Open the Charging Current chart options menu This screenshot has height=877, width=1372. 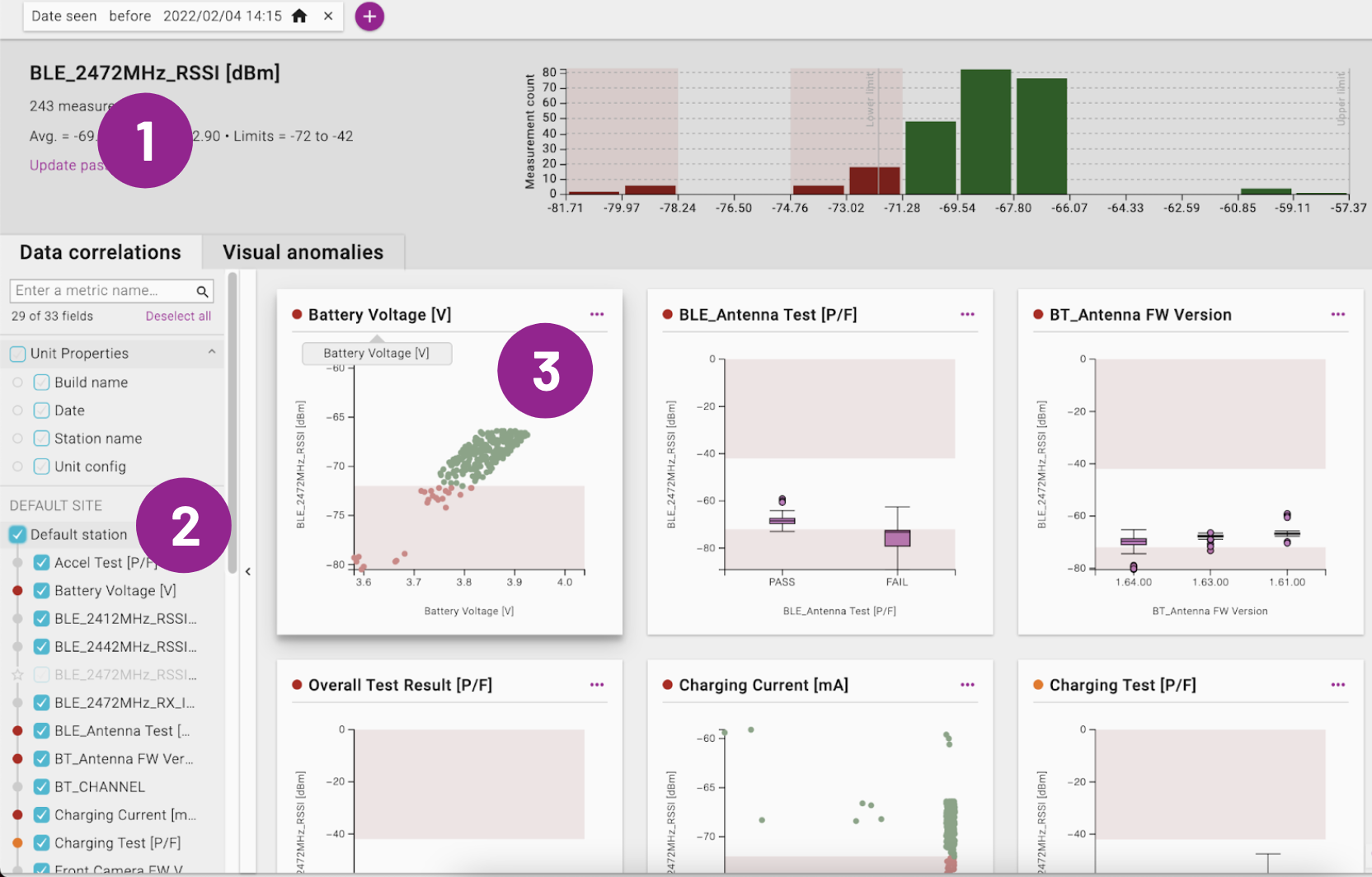(x=967, y=684)
